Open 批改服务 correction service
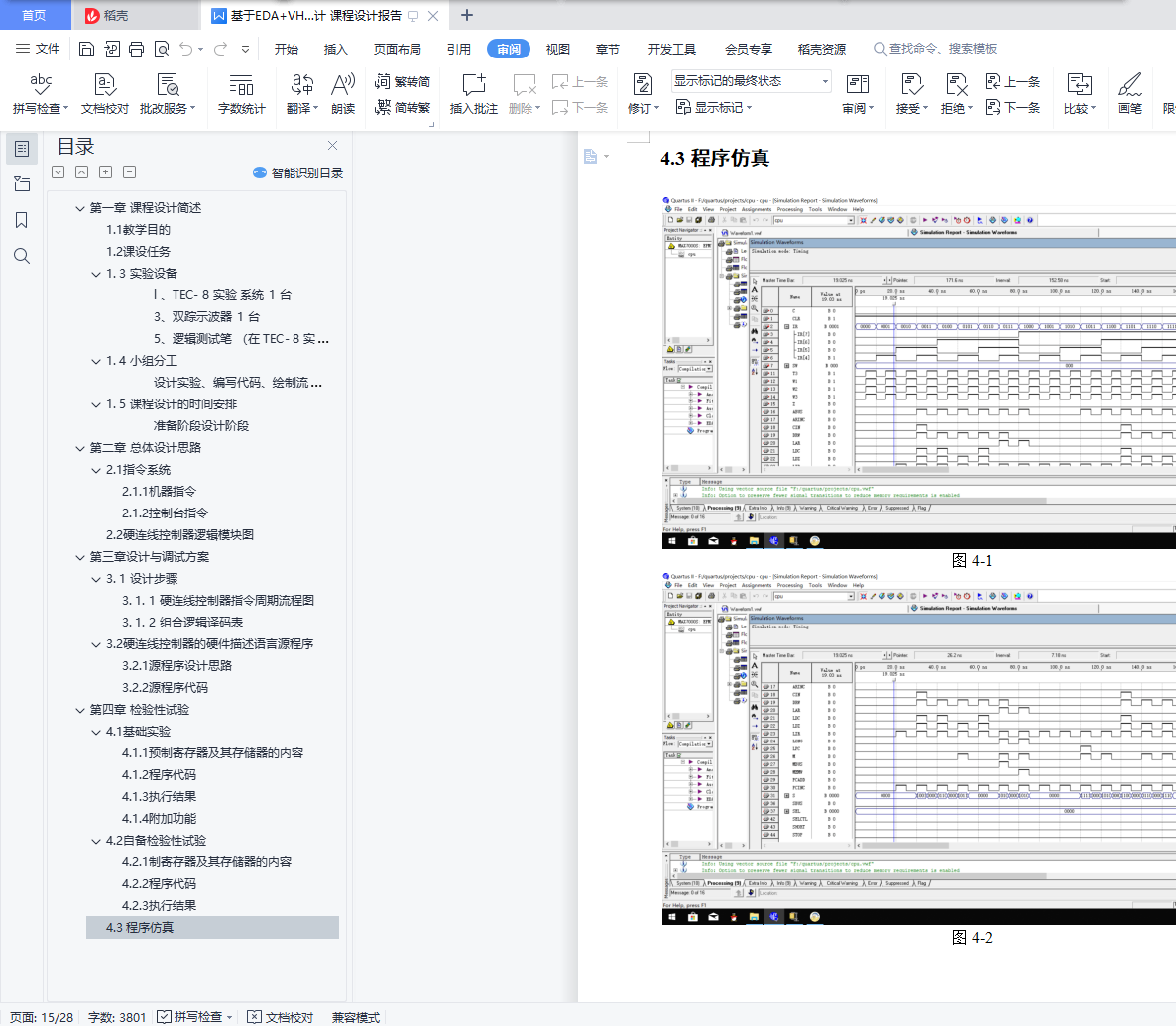Screen dimensions: 1176x1026 [168, 94]
